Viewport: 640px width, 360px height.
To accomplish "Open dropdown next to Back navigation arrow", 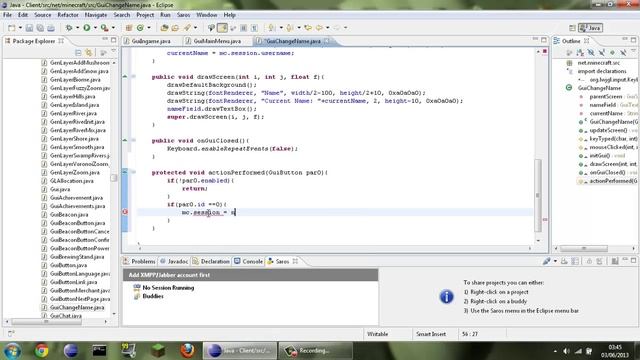I will point(327,28).
